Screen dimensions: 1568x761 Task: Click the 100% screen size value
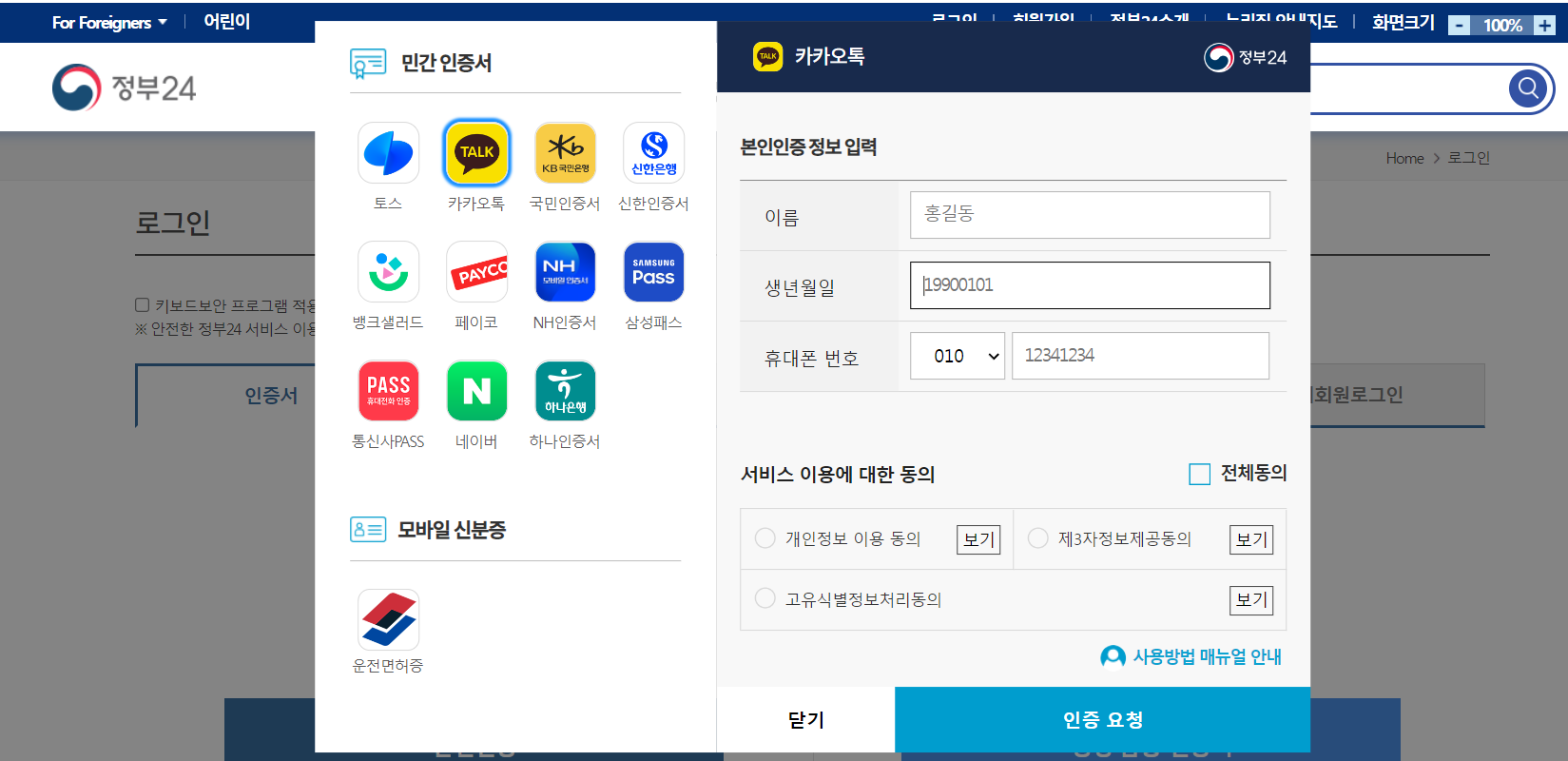tap(1502, 26)
